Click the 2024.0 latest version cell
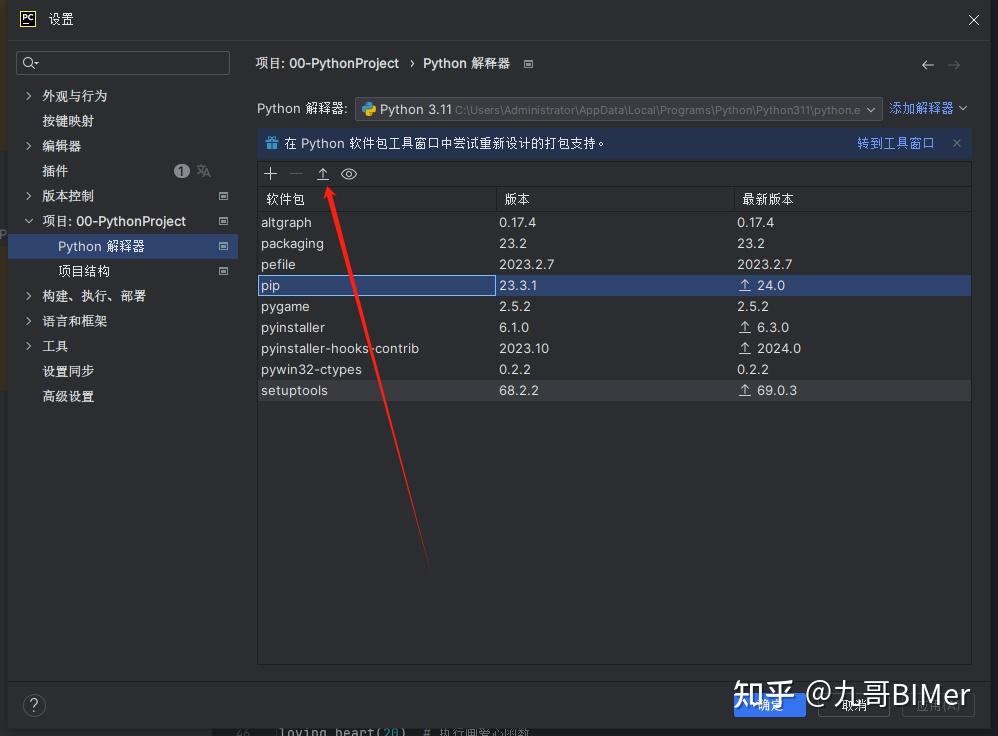 [x=853, y=348]
